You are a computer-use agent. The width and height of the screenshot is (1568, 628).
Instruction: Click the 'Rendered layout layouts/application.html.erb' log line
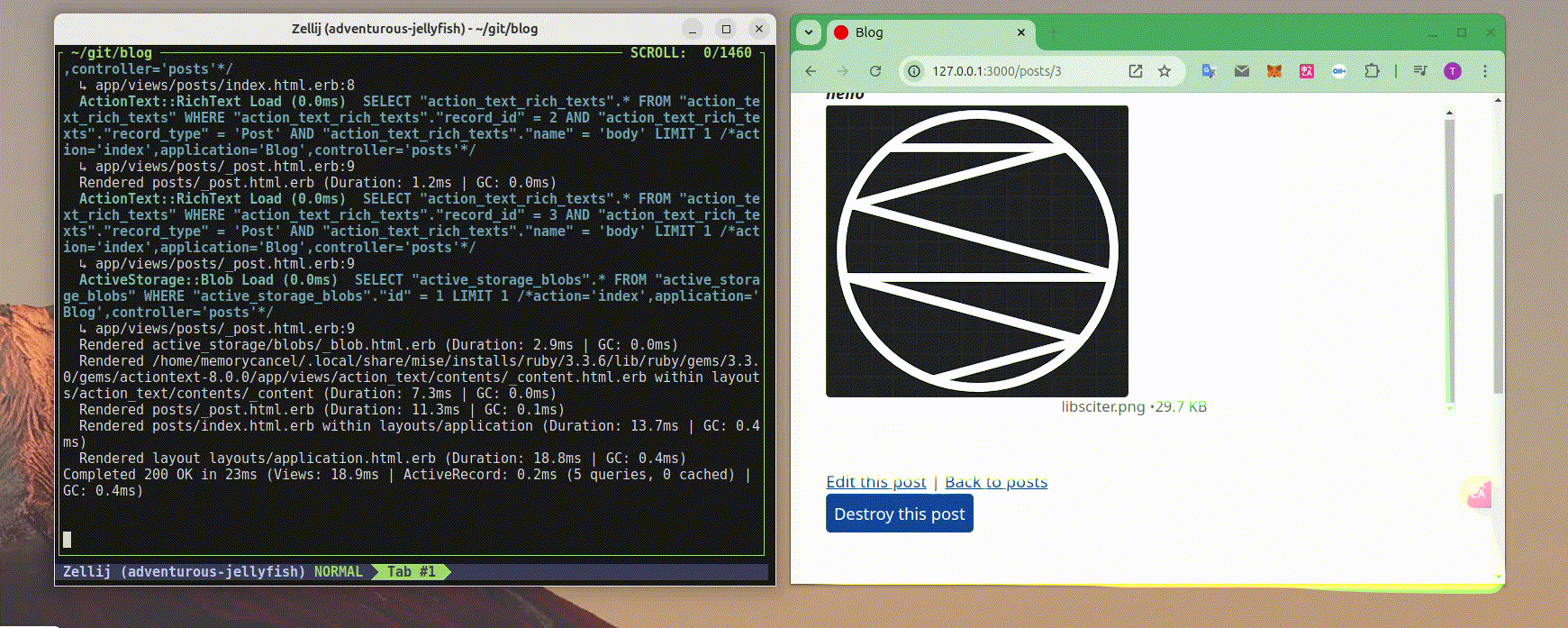[x=383, y=459]
